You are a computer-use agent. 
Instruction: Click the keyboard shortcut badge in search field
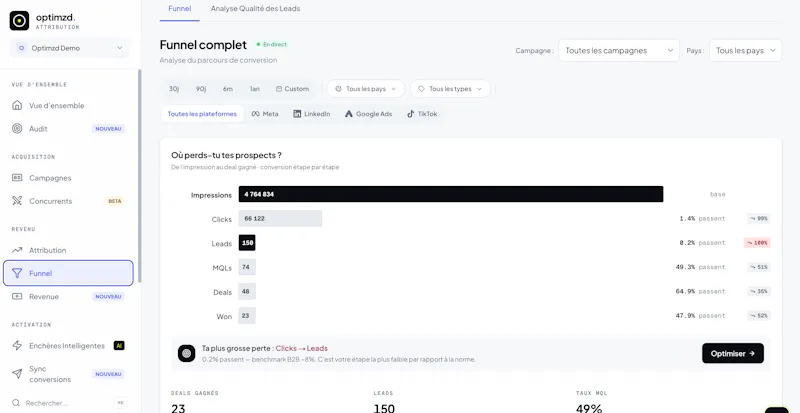(120, 403)
